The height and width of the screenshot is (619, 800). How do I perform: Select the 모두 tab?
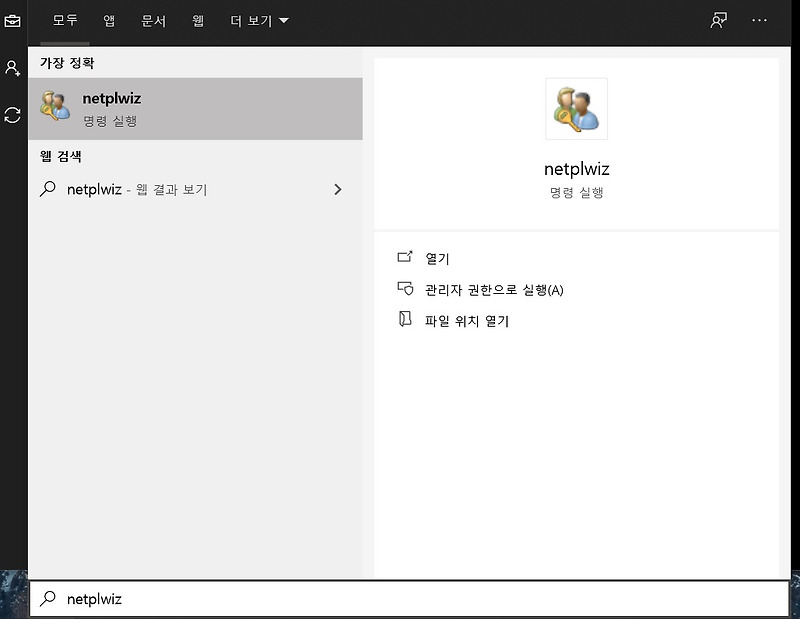point(65,20)
